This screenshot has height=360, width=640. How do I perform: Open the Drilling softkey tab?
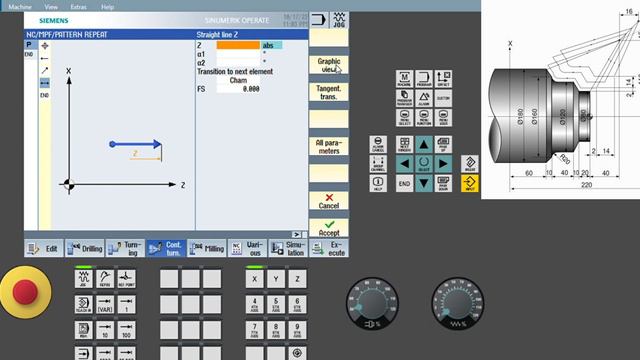(84, 248)
